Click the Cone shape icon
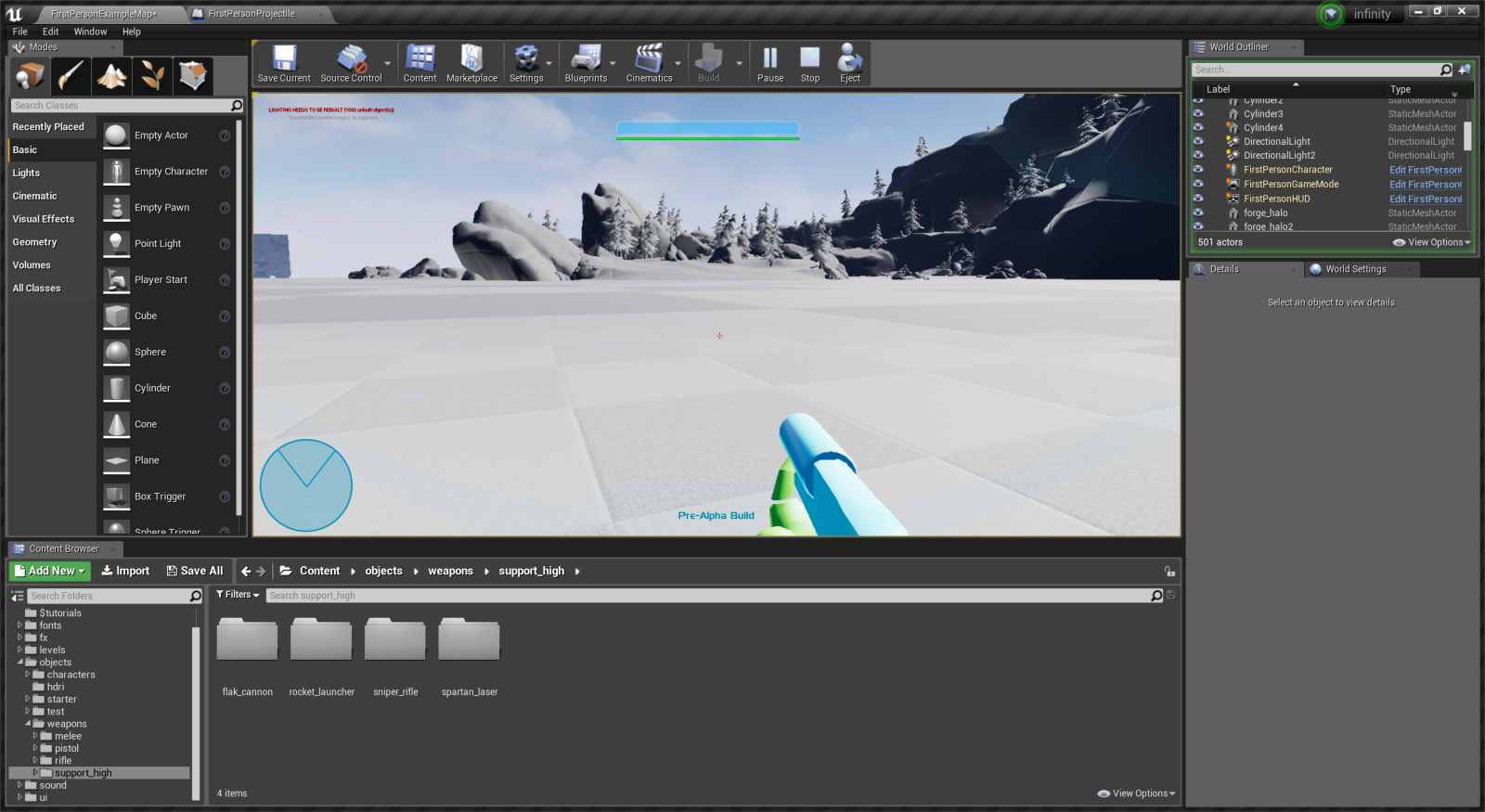The height and width of the screenshot is (812, 1485). (x=116, y=425)
